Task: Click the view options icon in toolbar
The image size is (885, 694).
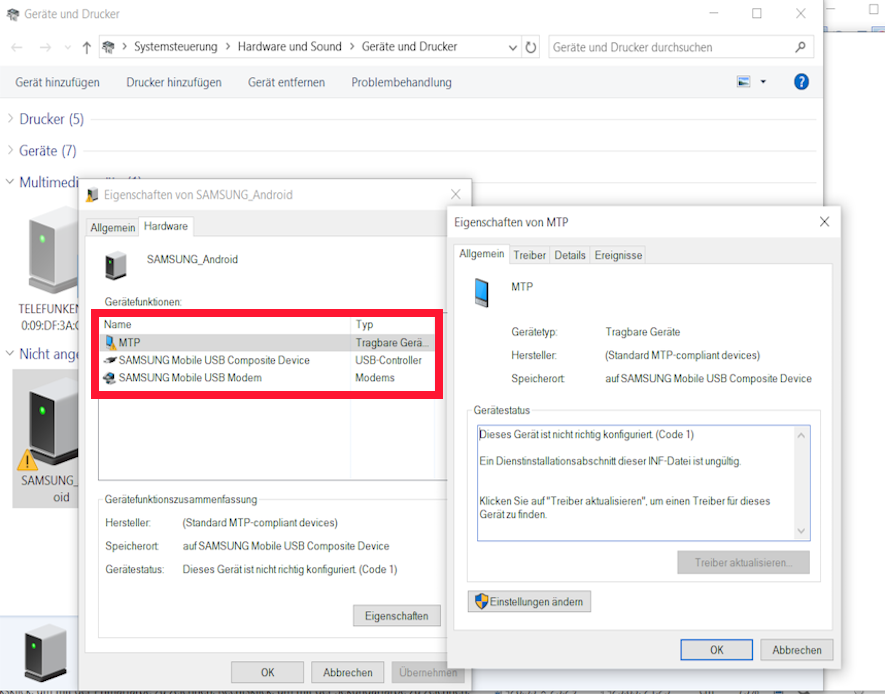Action: point(743,82)
